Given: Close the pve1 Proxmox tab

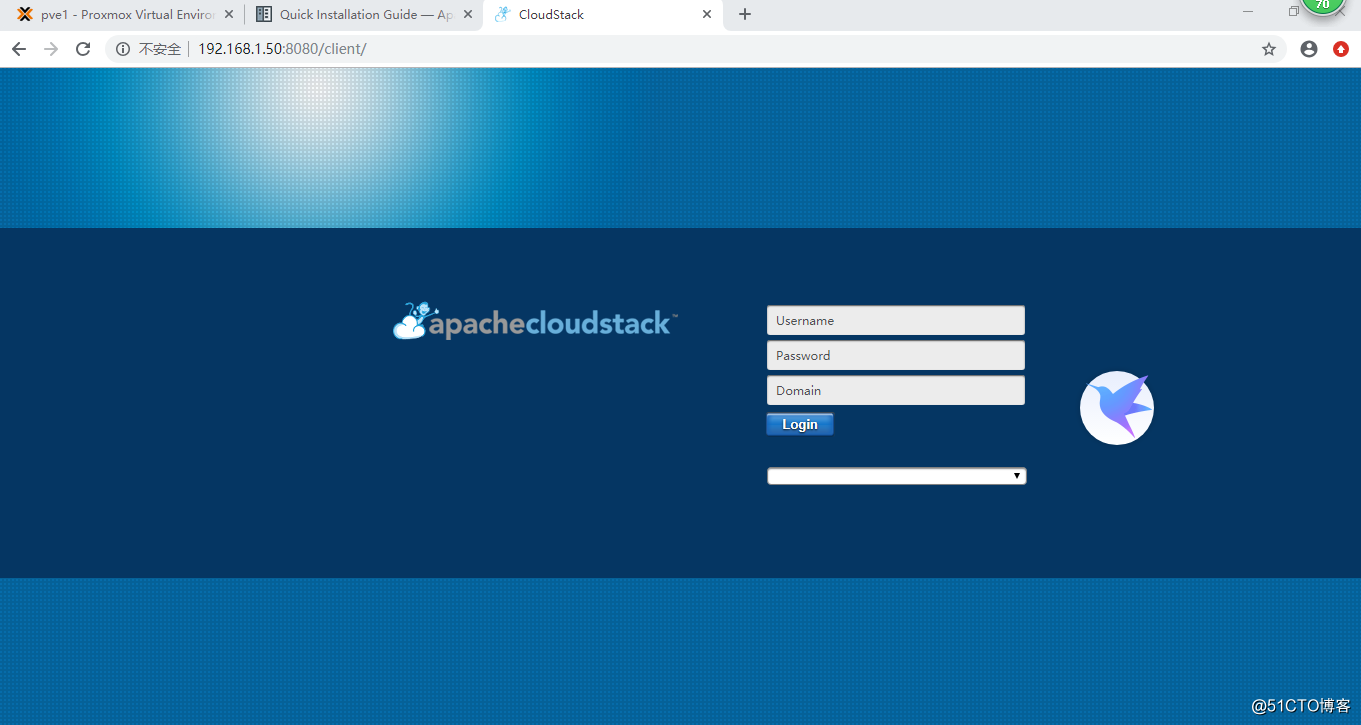Looking at the screenshot, I should (x=229, y=15).
